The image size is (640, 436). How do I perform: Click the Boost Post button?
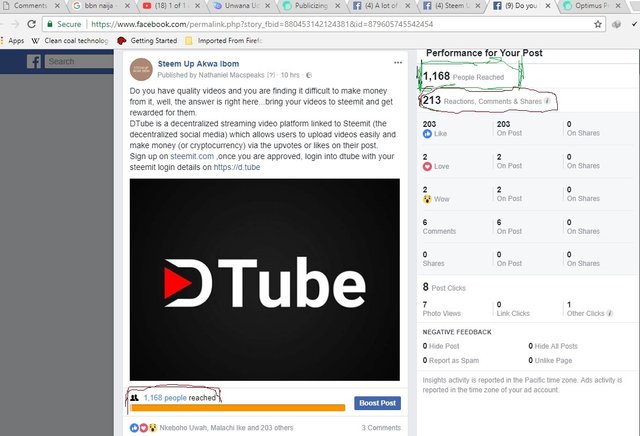(x=378, y=403)
